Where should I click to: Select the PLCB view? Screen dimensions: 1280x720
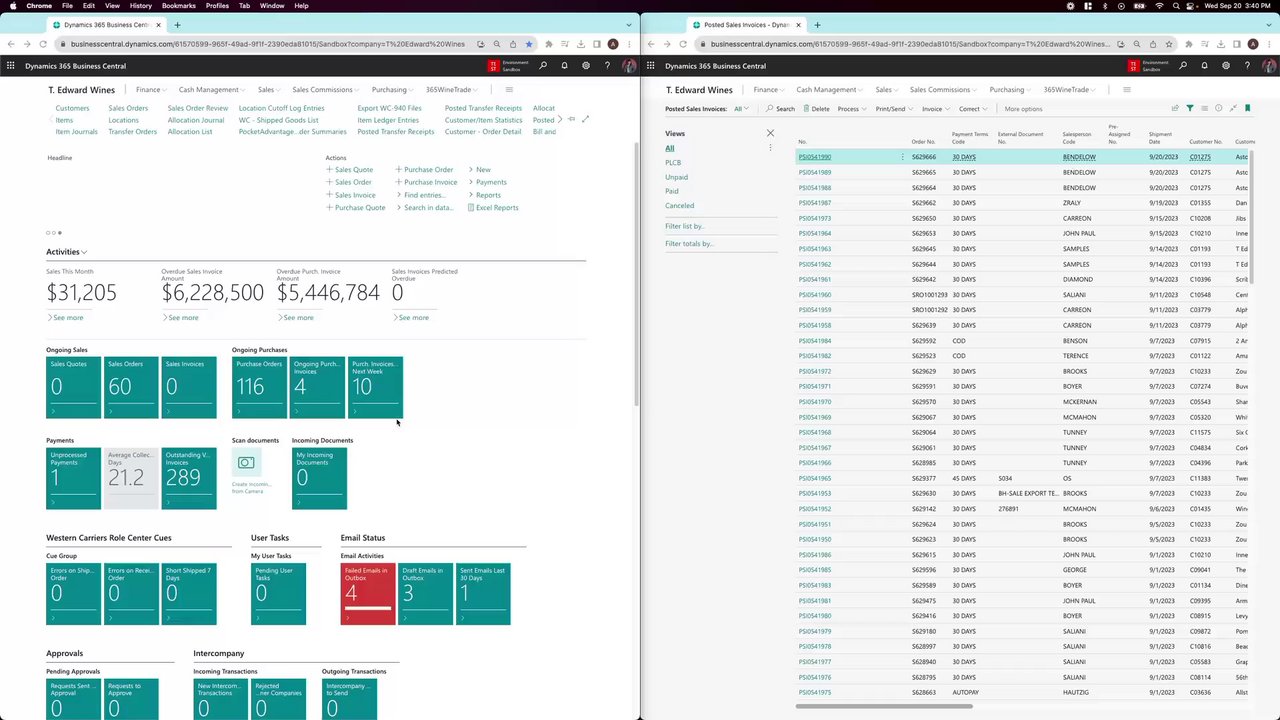coord(673,162)
